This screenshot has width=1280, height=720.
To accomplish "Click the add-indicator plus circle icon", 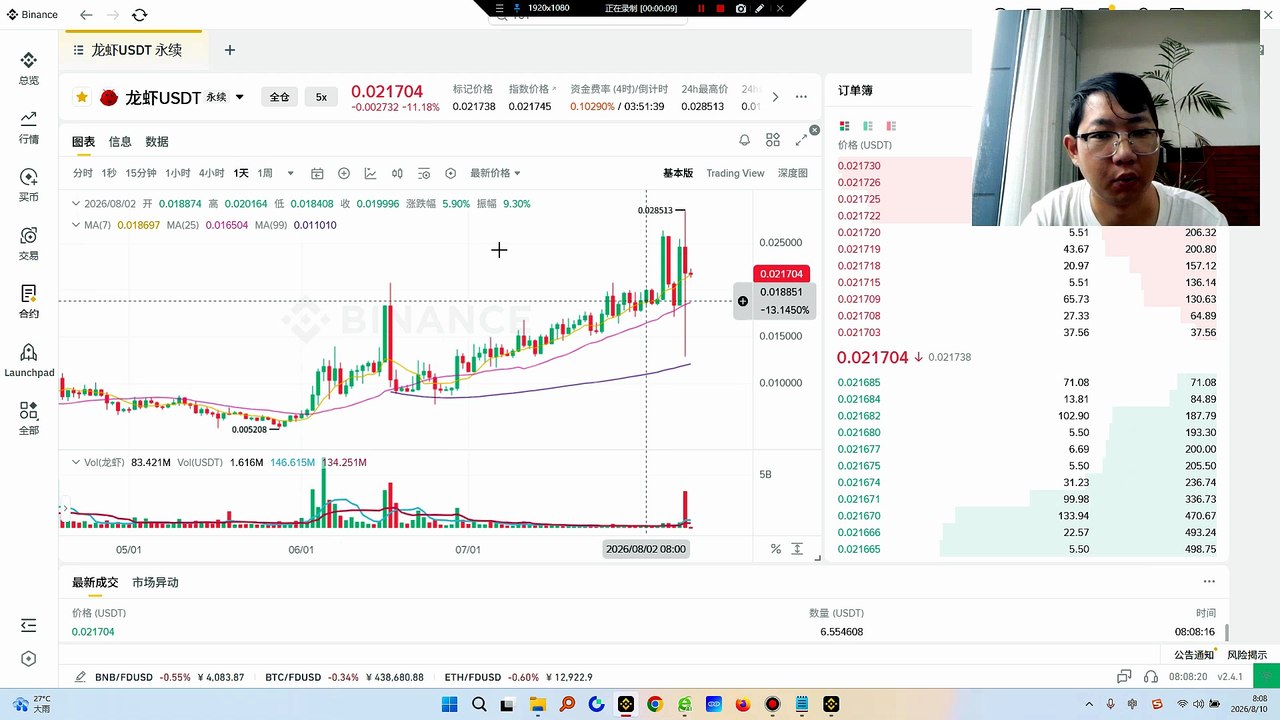I will 344,173.
